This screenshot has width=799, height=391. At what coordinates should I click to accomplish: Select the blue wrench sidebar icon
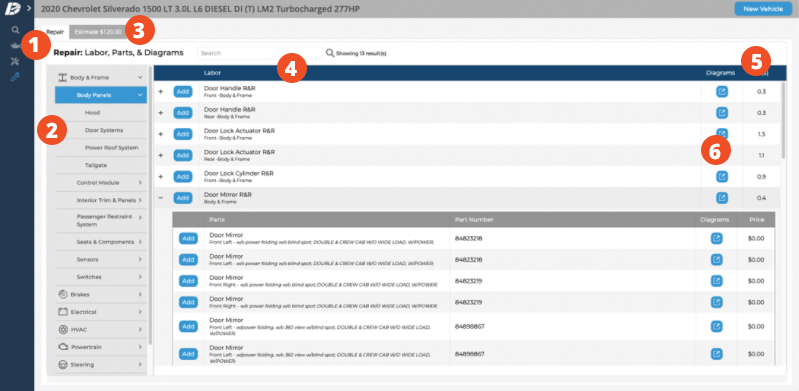point(15,77)
